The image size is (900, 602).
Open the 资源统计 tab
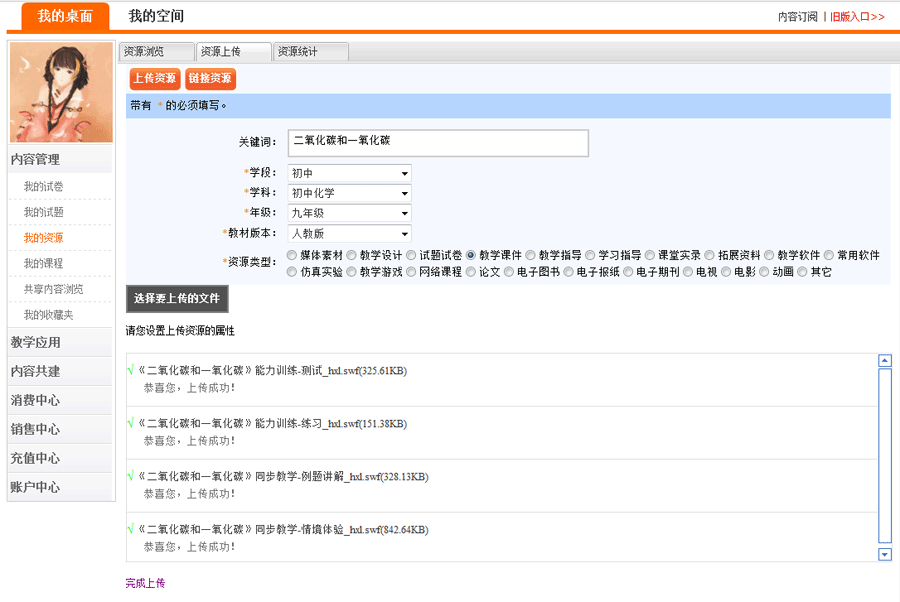click(311, 52)
